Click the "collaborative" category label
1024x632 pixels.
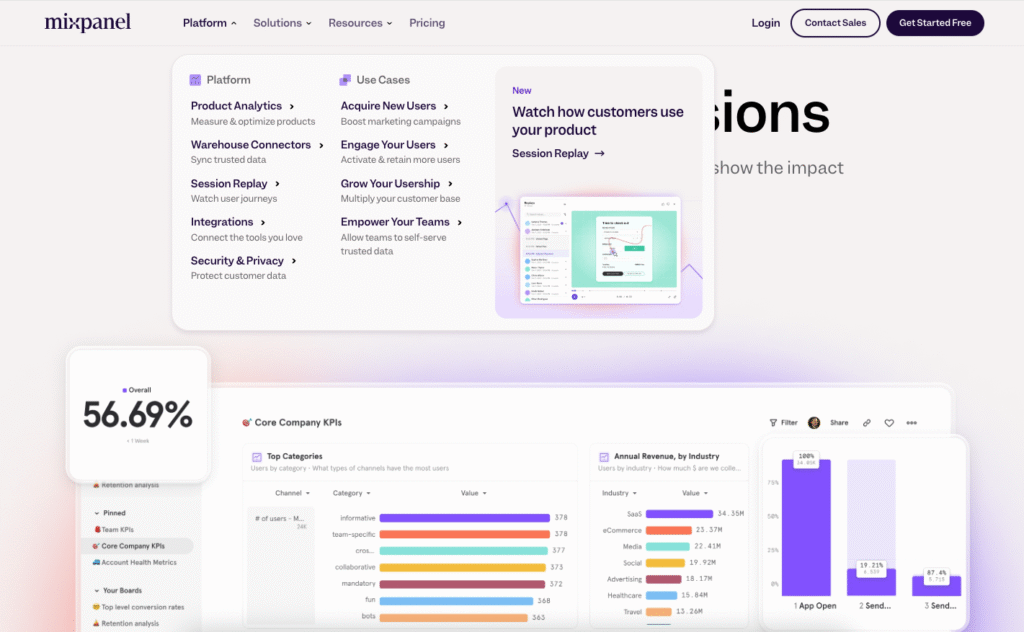coord(355,567)
